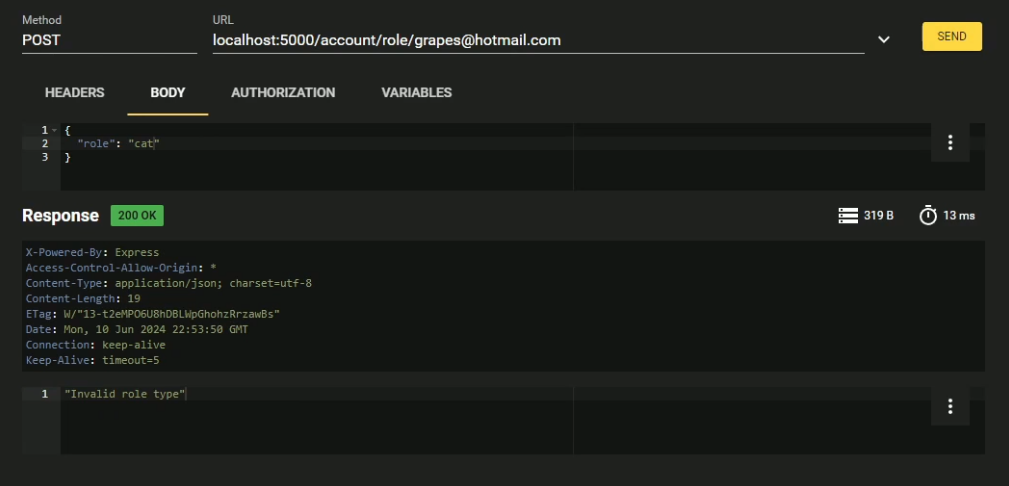
Task: Open the AUTHORIZATION tab
Action: coord(283,93)
